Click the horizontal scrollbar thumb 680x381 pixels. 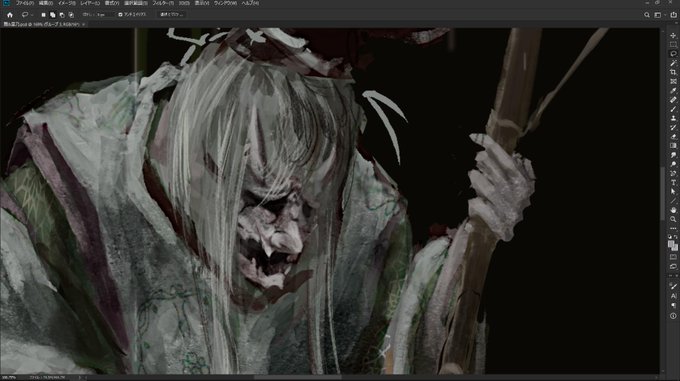pos(298,377)
